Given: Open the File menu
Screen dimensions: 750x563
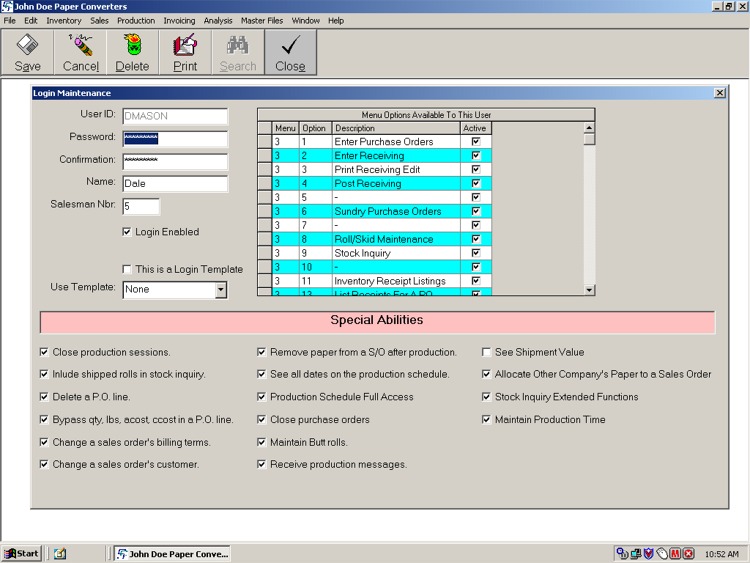Looking at the screenshot, I should click(10, 21).
